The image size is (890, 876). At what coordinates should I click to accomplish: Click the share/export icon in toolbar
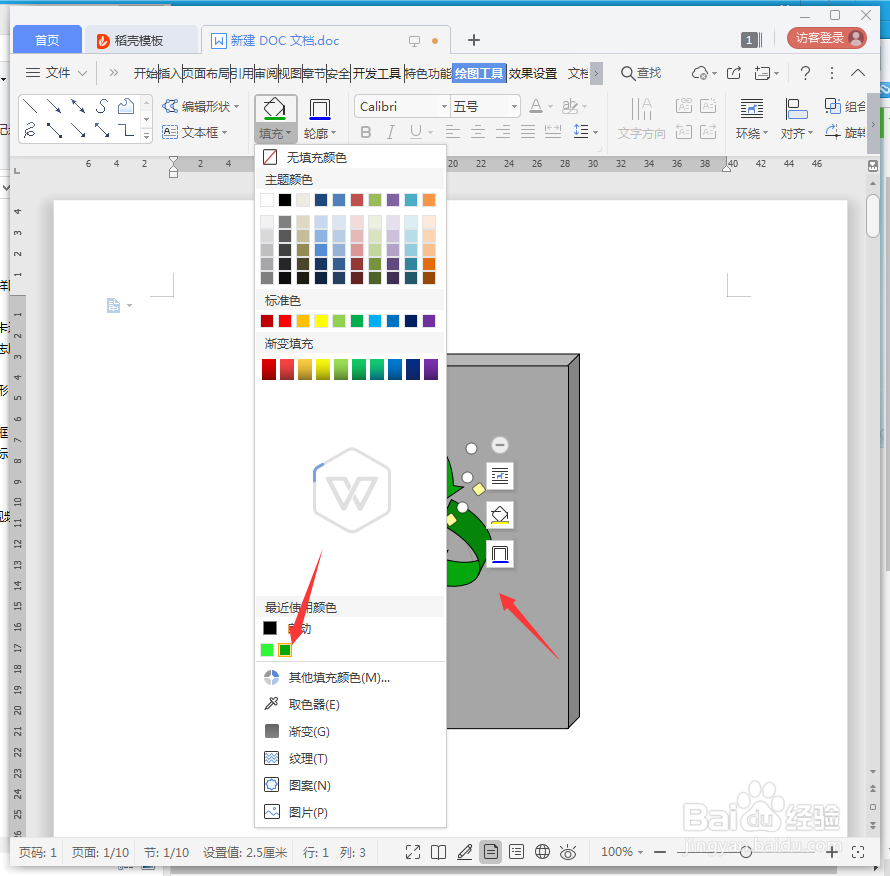pos(734,73)
